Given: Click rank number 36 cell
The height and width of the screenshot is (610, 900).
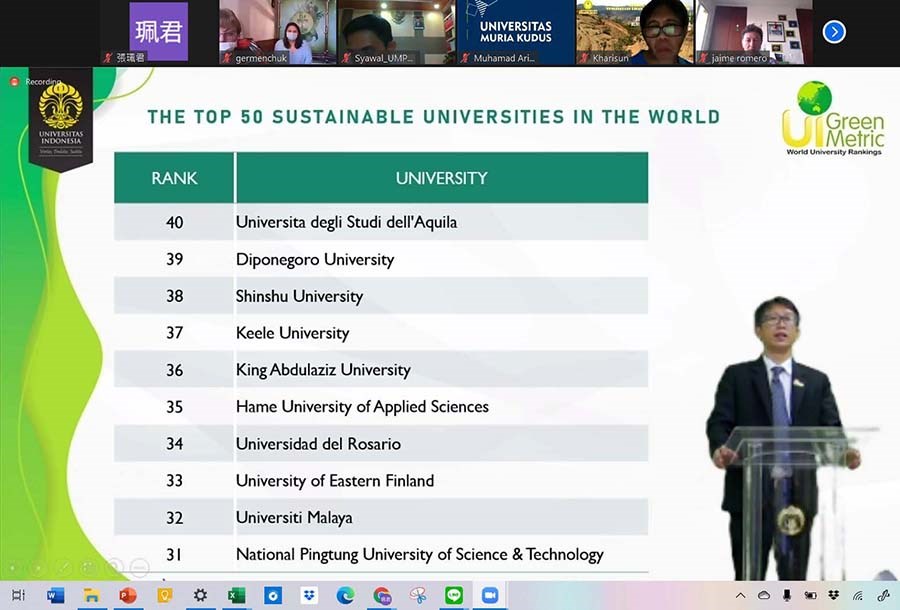Looking at the screenshot, I should coord(174,370).
